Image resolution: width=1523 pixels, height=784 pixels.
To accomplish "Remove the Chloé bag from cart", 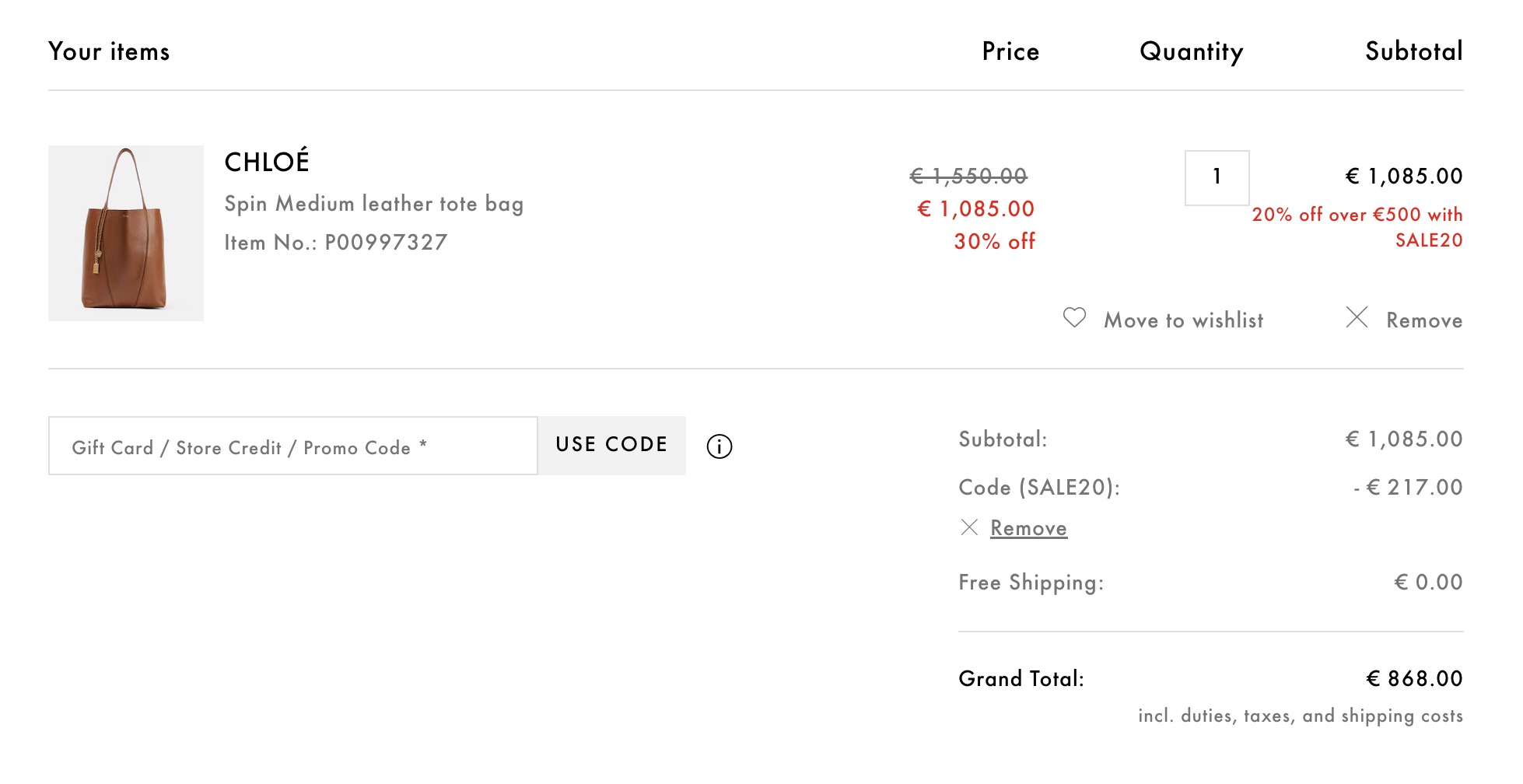I will pyautogui.click(x=1424, y=320).
